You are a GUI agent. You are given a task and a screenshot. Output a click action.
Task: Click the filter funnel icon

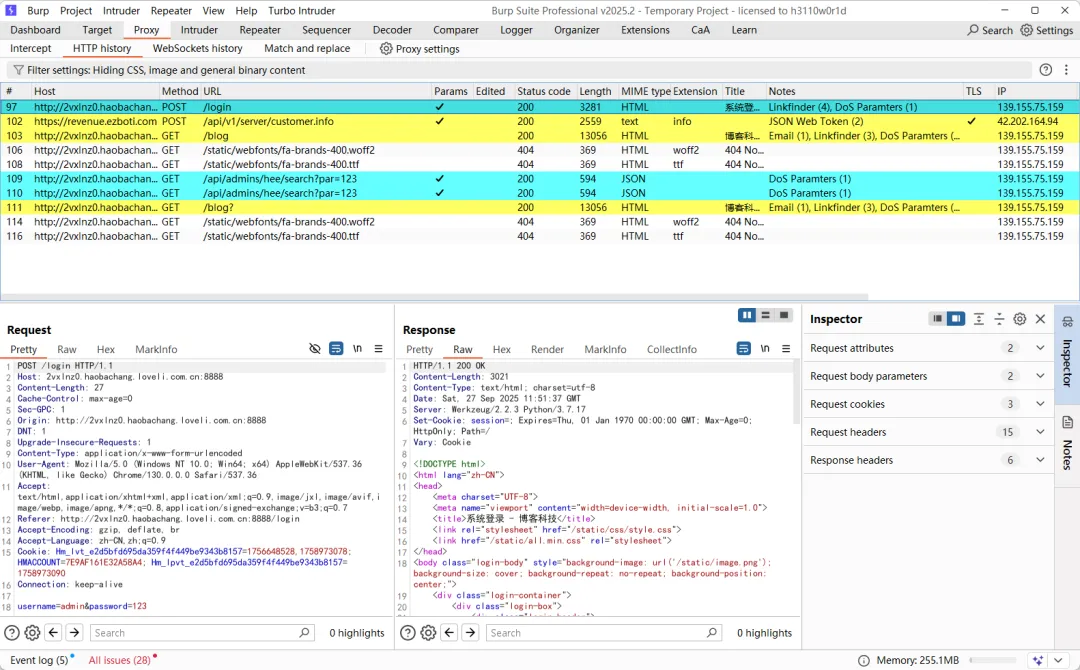point(19,70)
